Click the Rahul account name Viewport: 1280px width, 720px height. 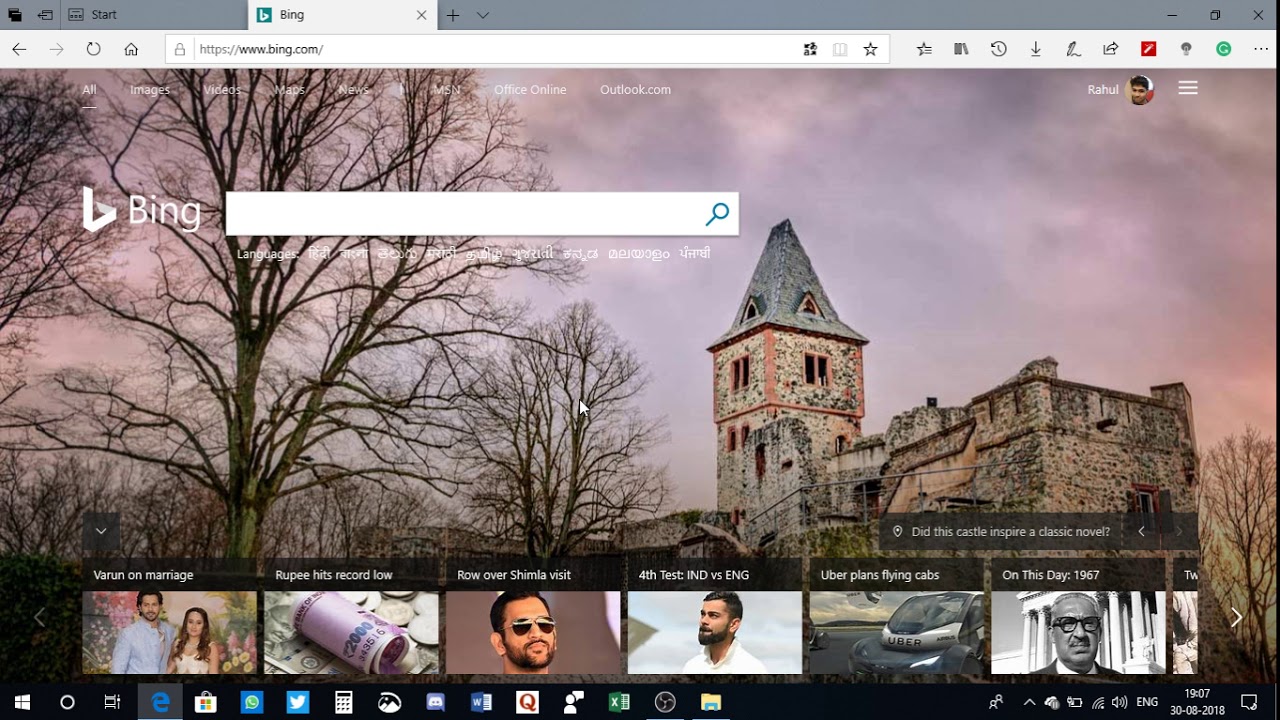pyautogui.click(x=1103, y=90)
